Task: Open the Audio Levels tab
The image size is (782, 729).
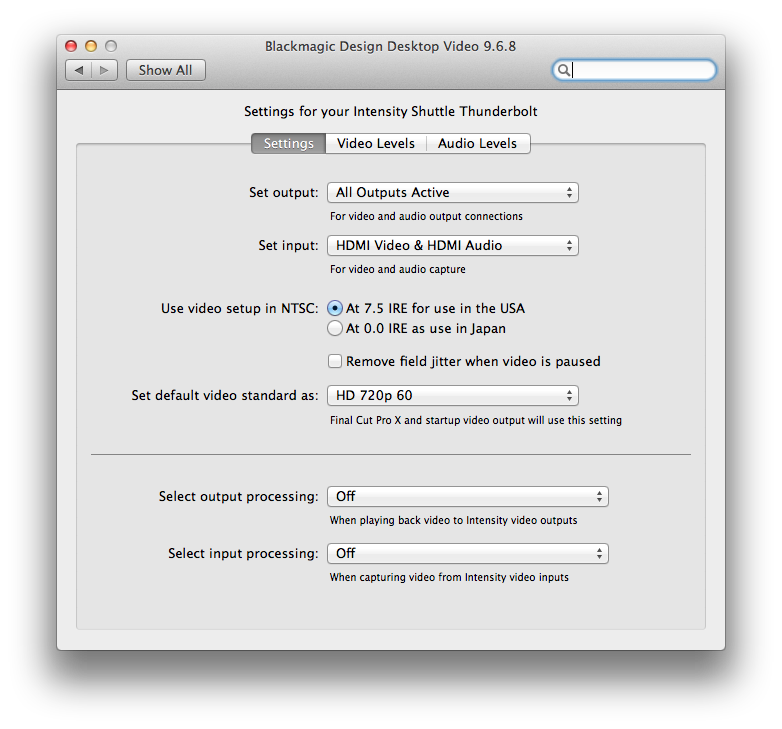Action: coord(478,144)
